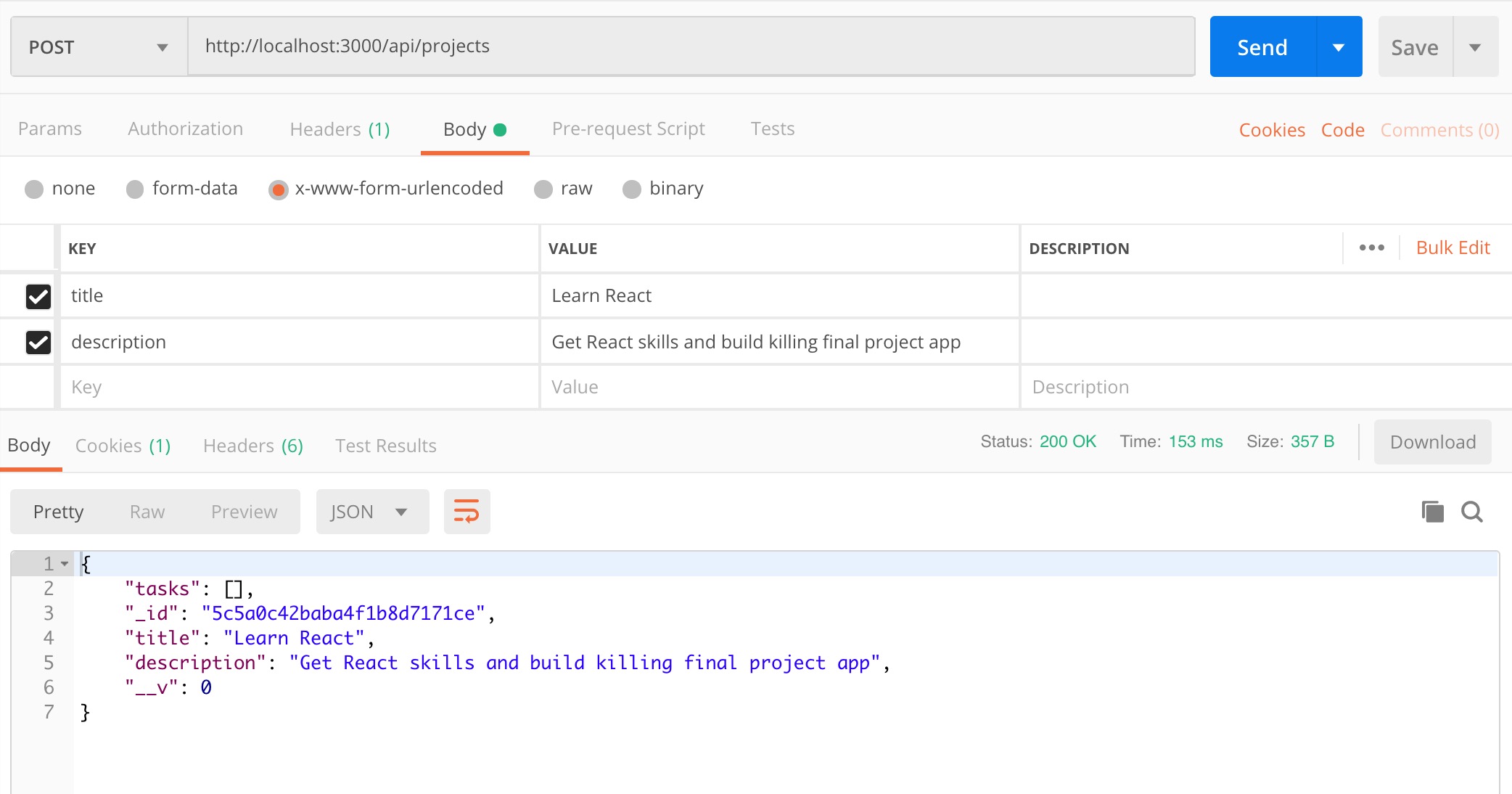
Task: Select the form-data radio button
Action: click(135, 189)
